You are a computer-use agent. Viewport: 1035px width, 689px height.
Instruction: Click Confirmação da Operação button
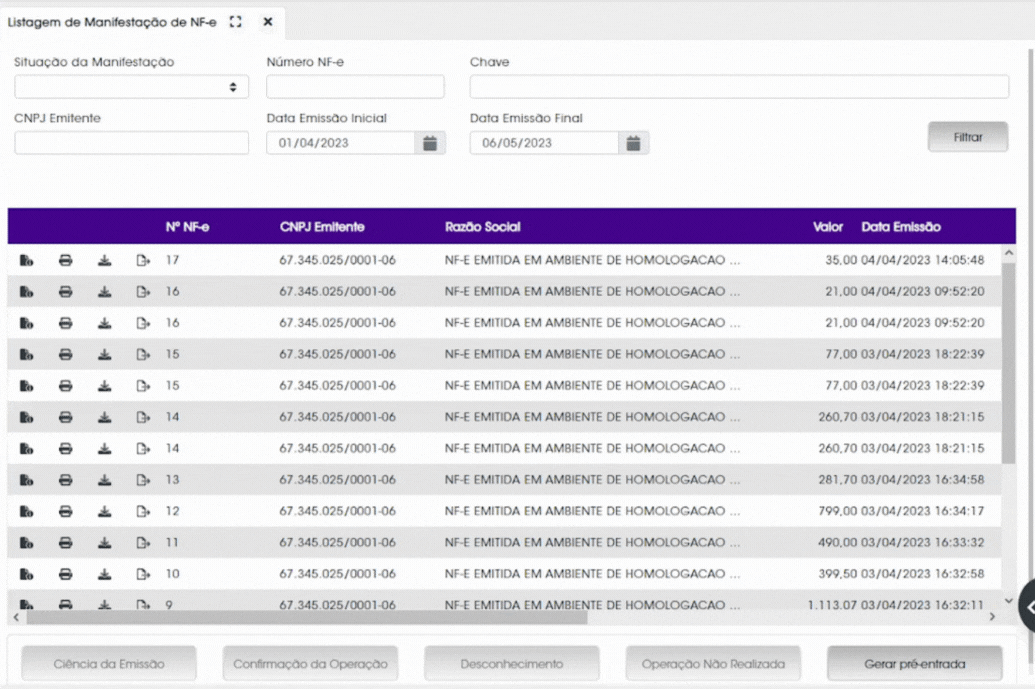point(310,664)
